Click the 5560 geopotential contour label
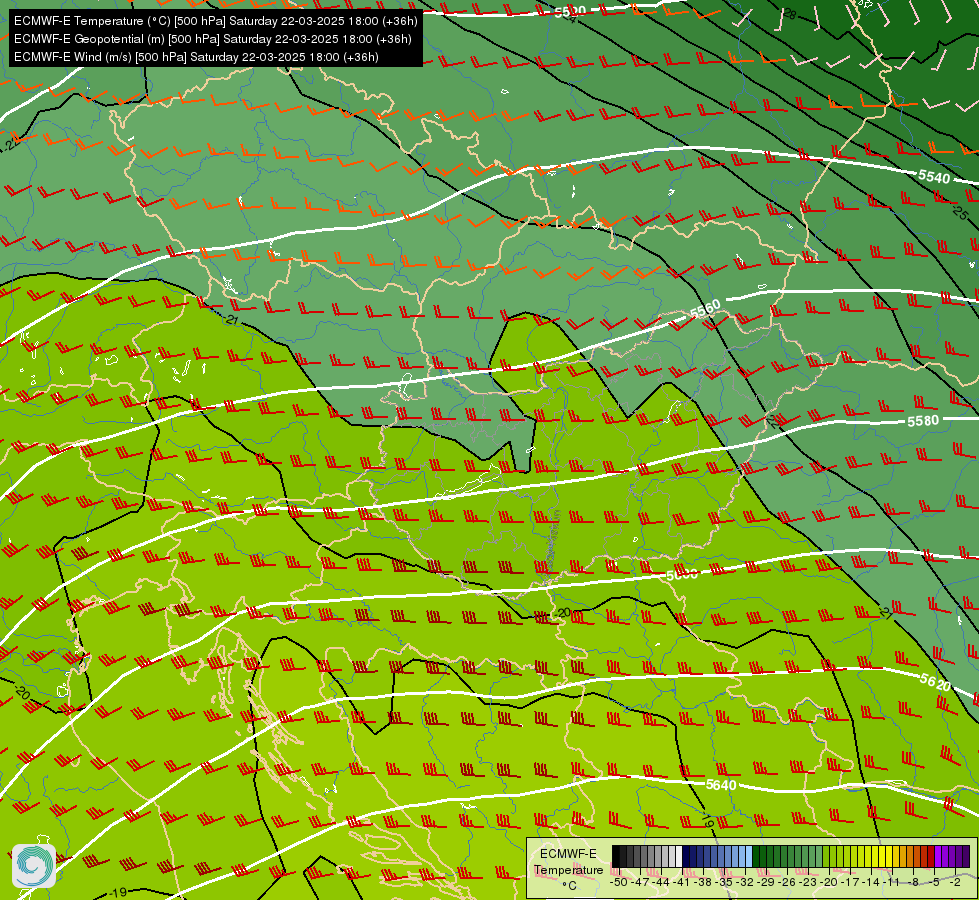Viewport: 979px width, 900px height. click(x=706, y=309)
